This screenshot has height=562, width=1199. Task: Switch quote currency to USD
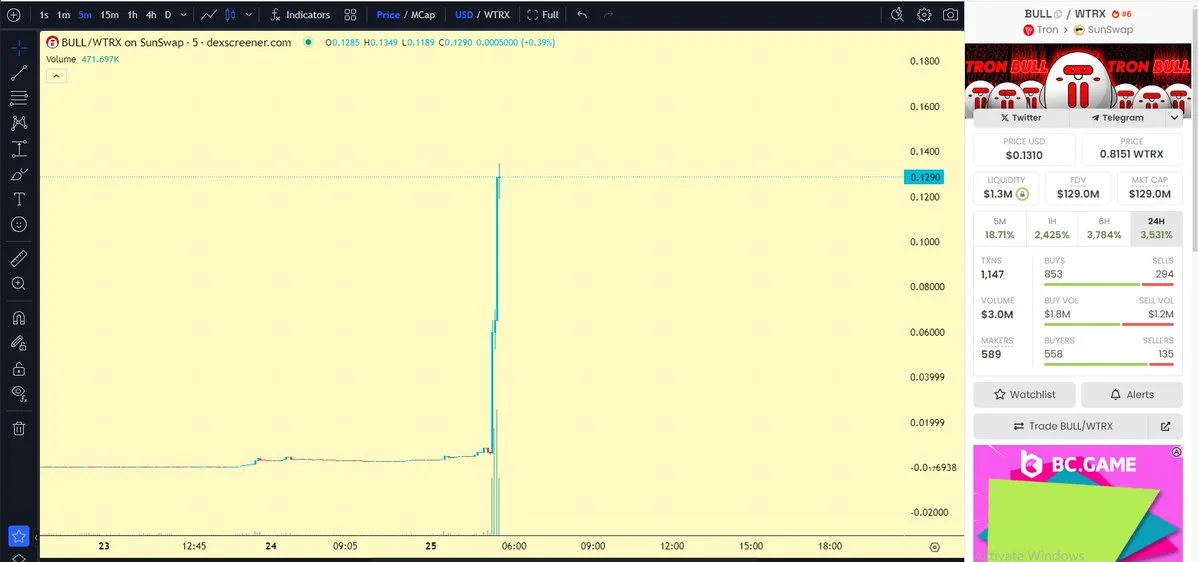463,15
